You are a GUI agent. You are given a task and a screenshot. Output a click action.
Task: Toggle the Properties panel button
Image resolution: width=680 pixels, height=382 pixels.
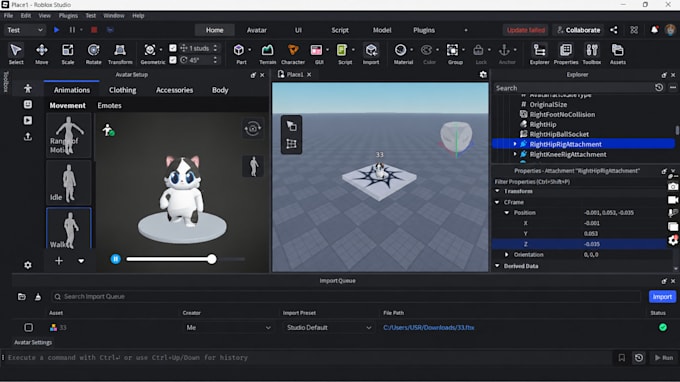[x=566, y=54]
